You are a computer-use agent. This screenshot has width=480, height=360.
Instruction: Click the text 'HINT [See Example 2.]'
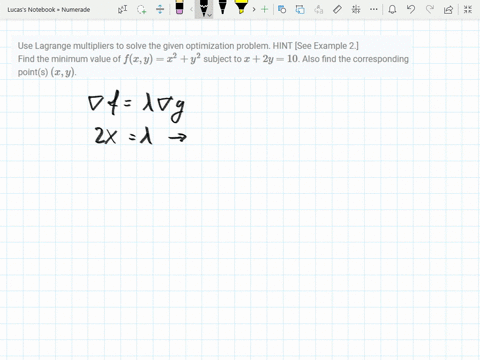point(316,46)
